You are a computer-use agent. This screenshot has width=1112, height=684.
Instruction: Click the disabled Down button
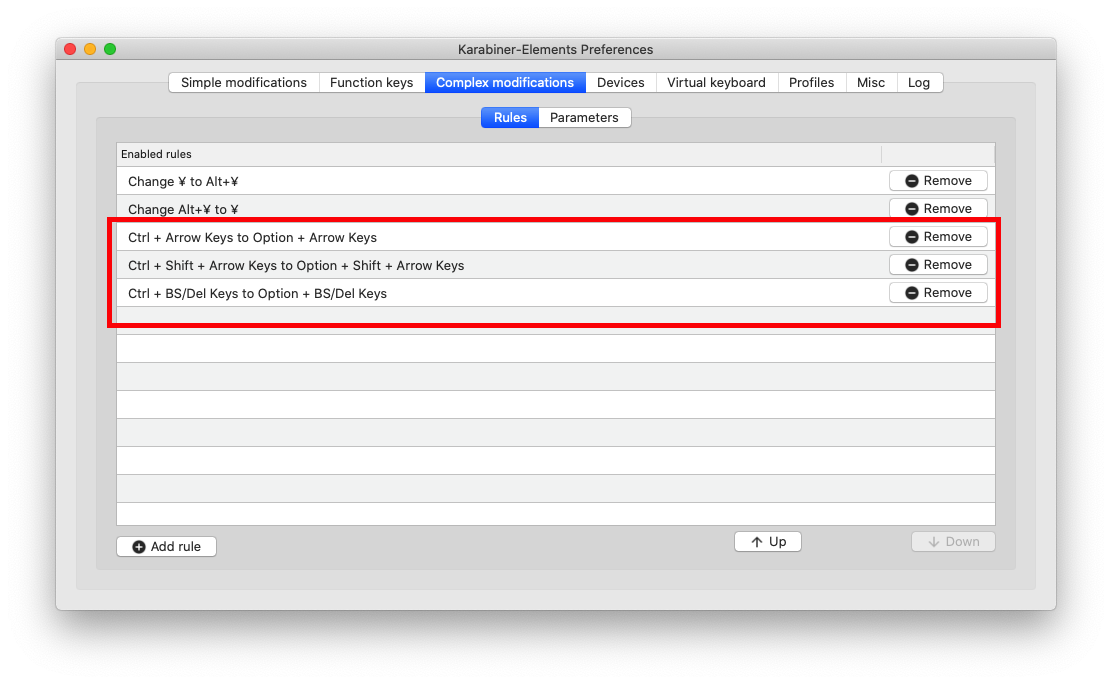pyautogui.click(x=953, y=541)
